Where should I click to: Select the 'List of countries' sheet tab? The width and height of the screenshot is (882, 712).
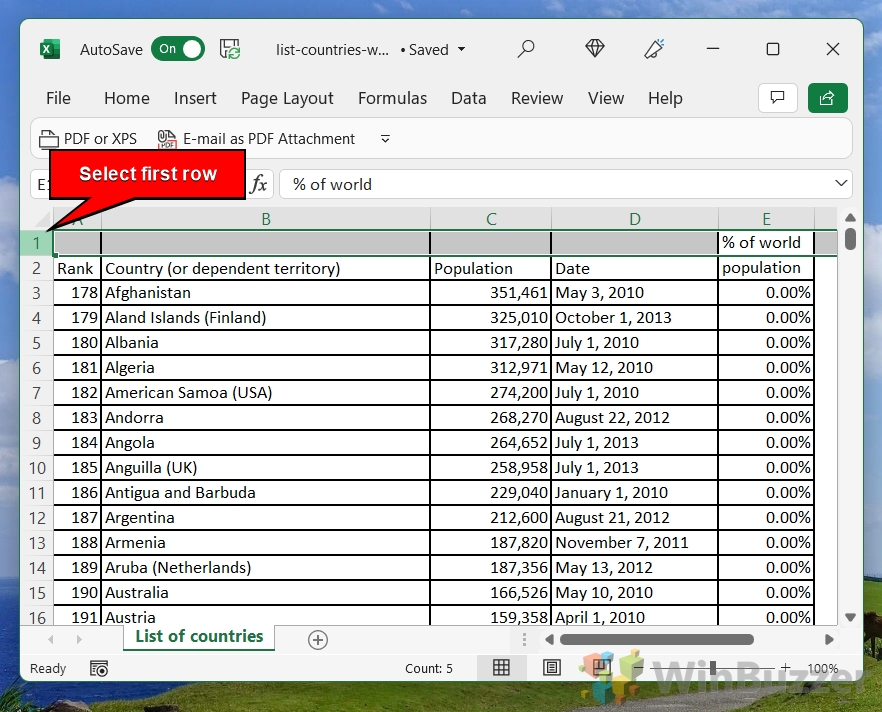(x=199, y=637)
